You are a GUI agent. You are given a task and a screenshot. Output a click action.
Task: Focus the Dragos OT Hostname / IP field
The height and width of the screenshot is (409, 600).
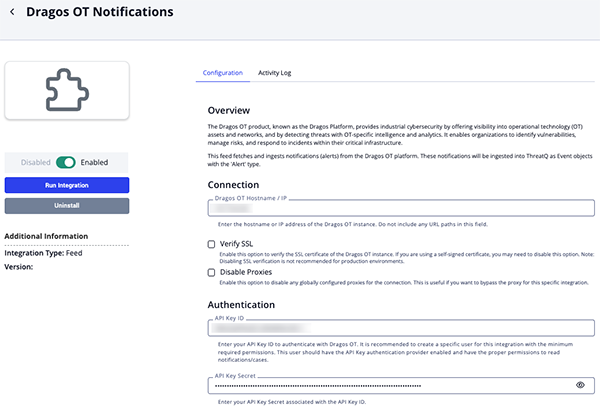[x=401, y=208]
